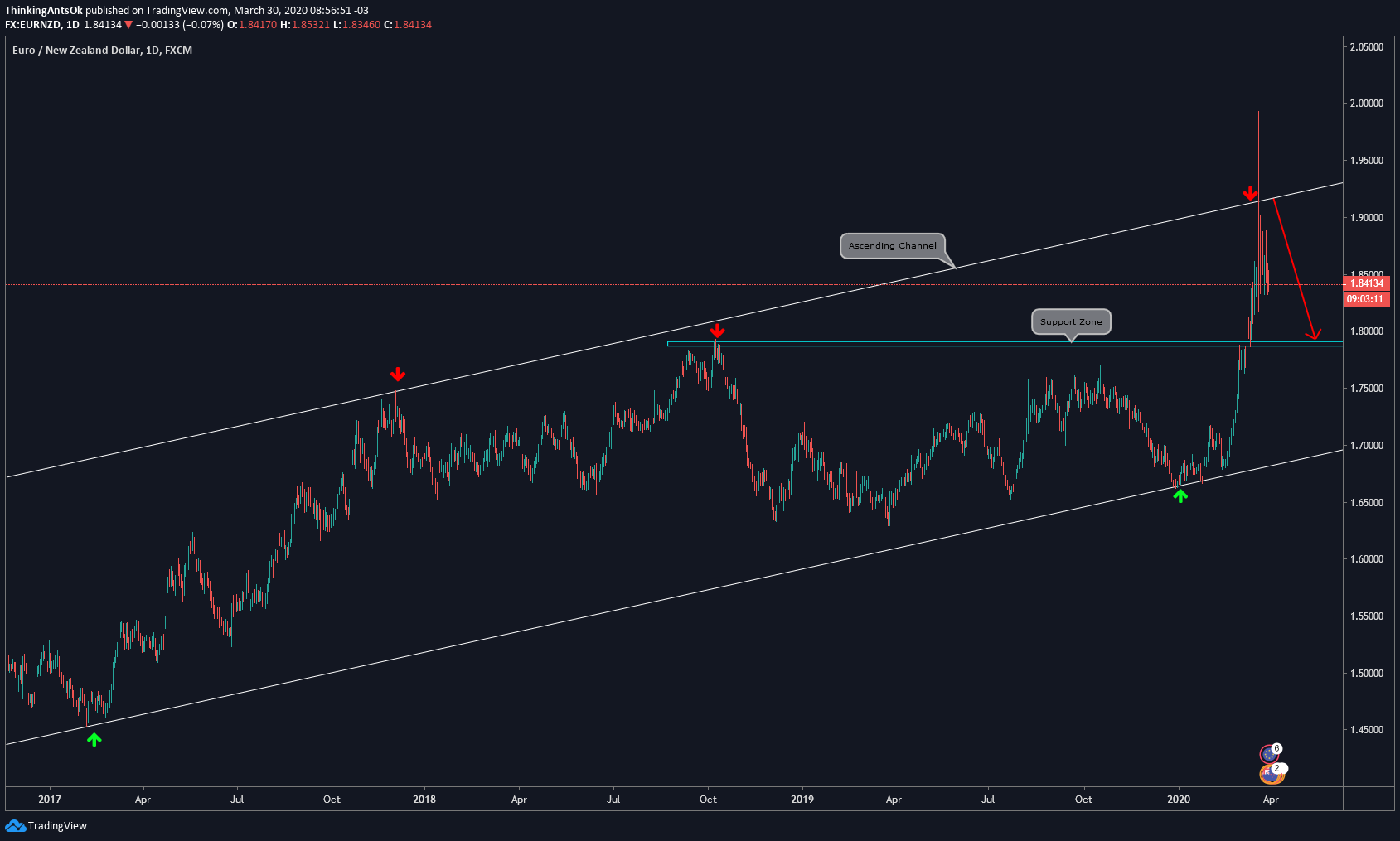Click the 2018 label on time axis
This screenshot has width=1400, height=841.
(424, 800)
